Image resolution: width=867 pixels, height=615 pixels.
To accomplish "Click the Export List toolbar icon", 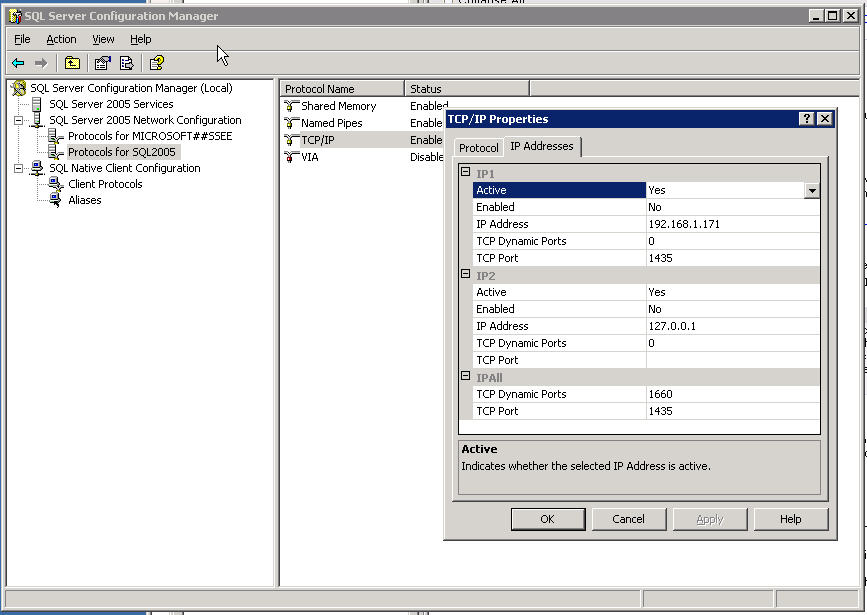I will pyautogui.click(x=127, y=63).
